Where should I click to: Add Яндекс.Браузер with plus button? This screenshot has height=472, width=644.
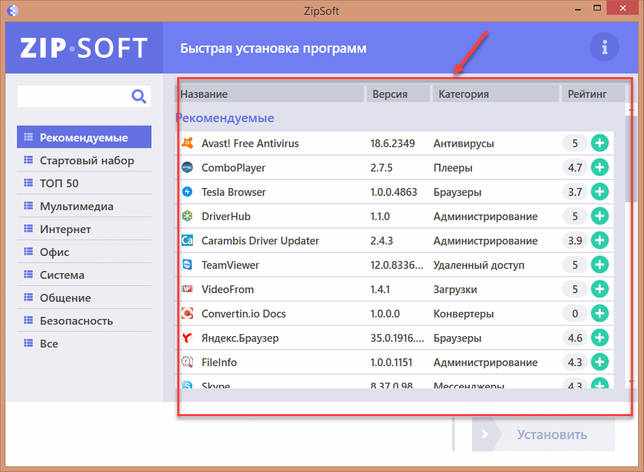[600, 337]
